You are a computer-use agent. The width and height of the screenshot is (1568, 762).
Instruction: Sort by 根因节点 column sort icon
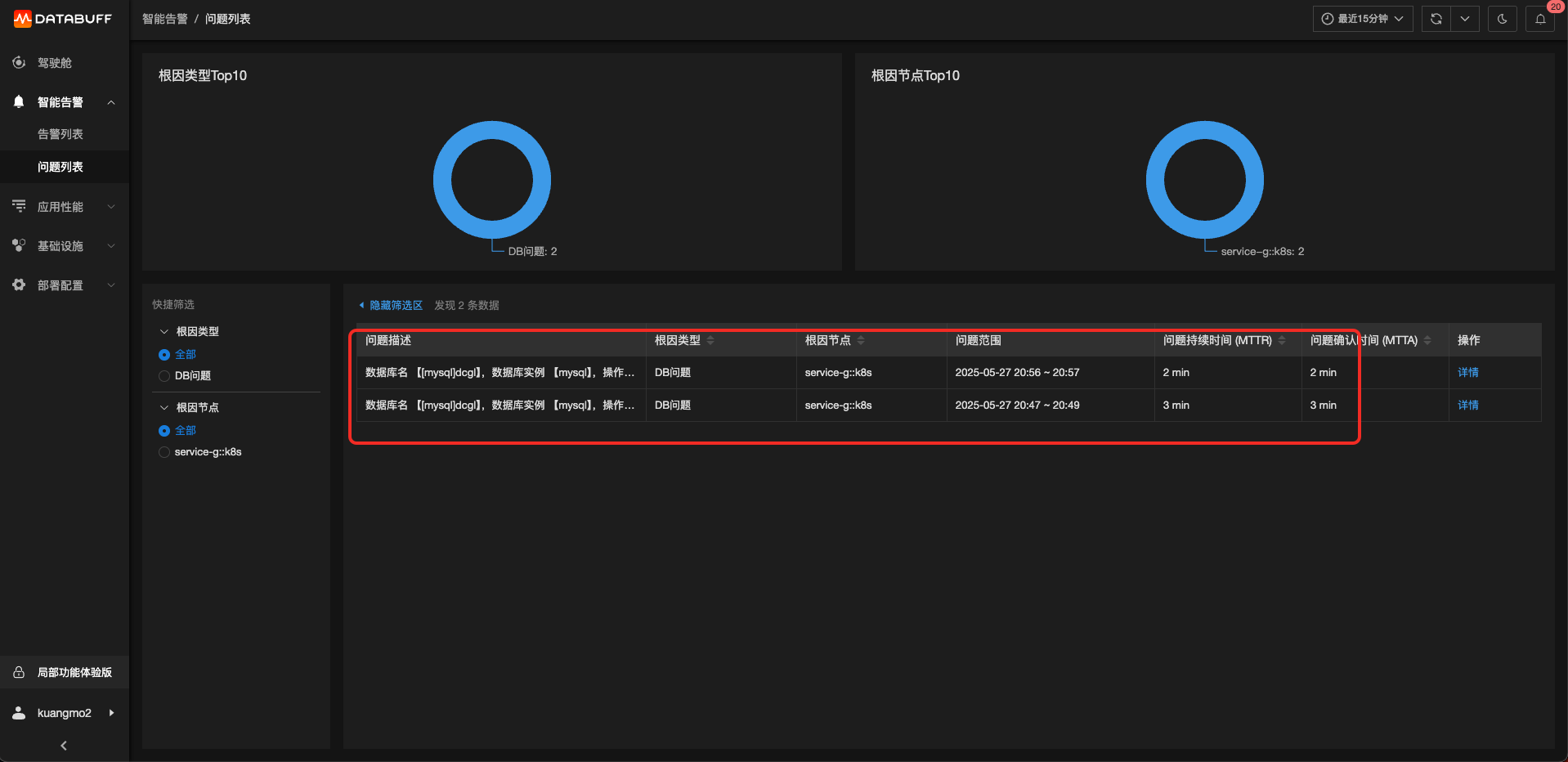(x=861, y=340)
